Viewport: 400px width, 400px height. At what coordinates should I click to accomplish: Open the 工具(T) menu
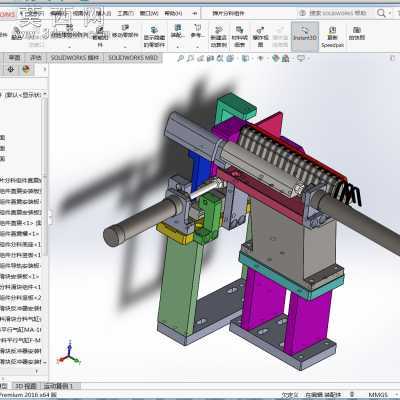(x=125, y=13)
